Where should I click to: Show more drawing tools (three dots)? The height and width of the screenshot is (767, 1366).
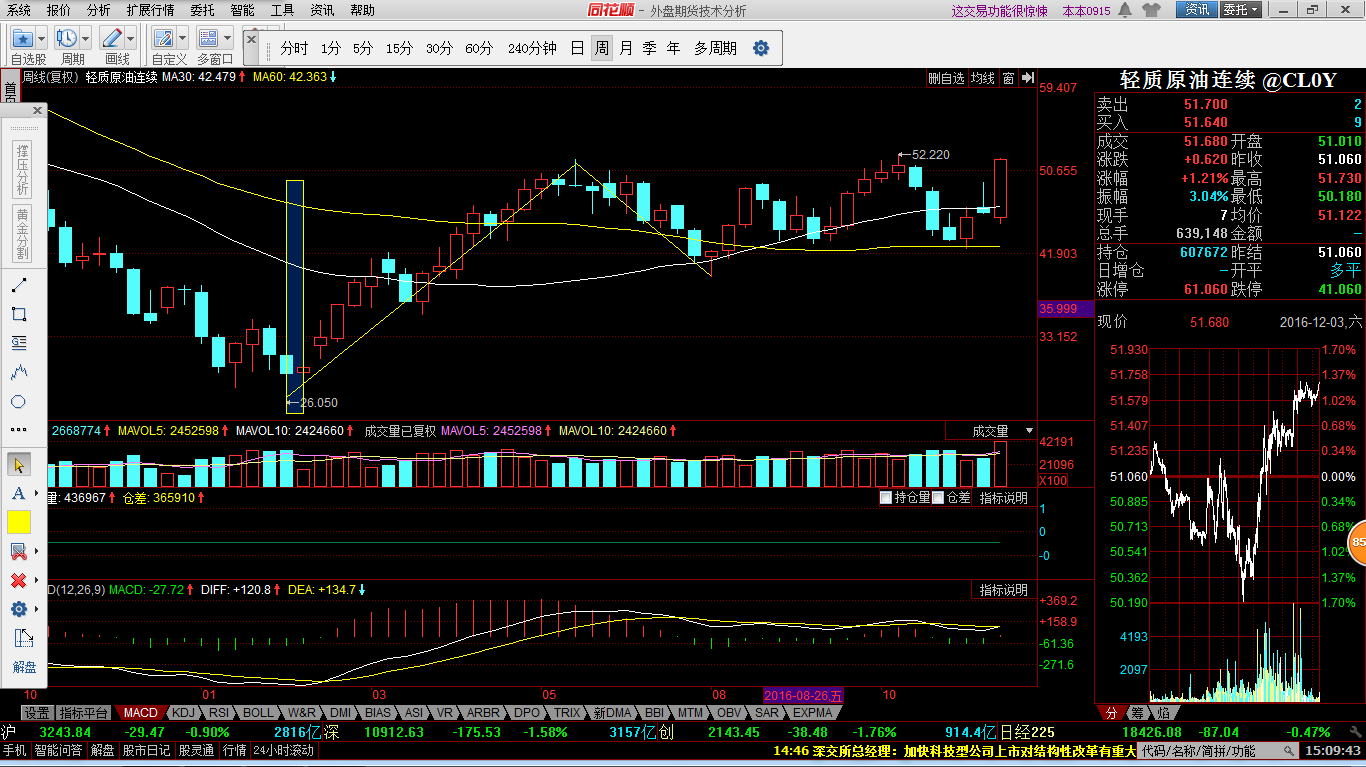coord(18,430)
